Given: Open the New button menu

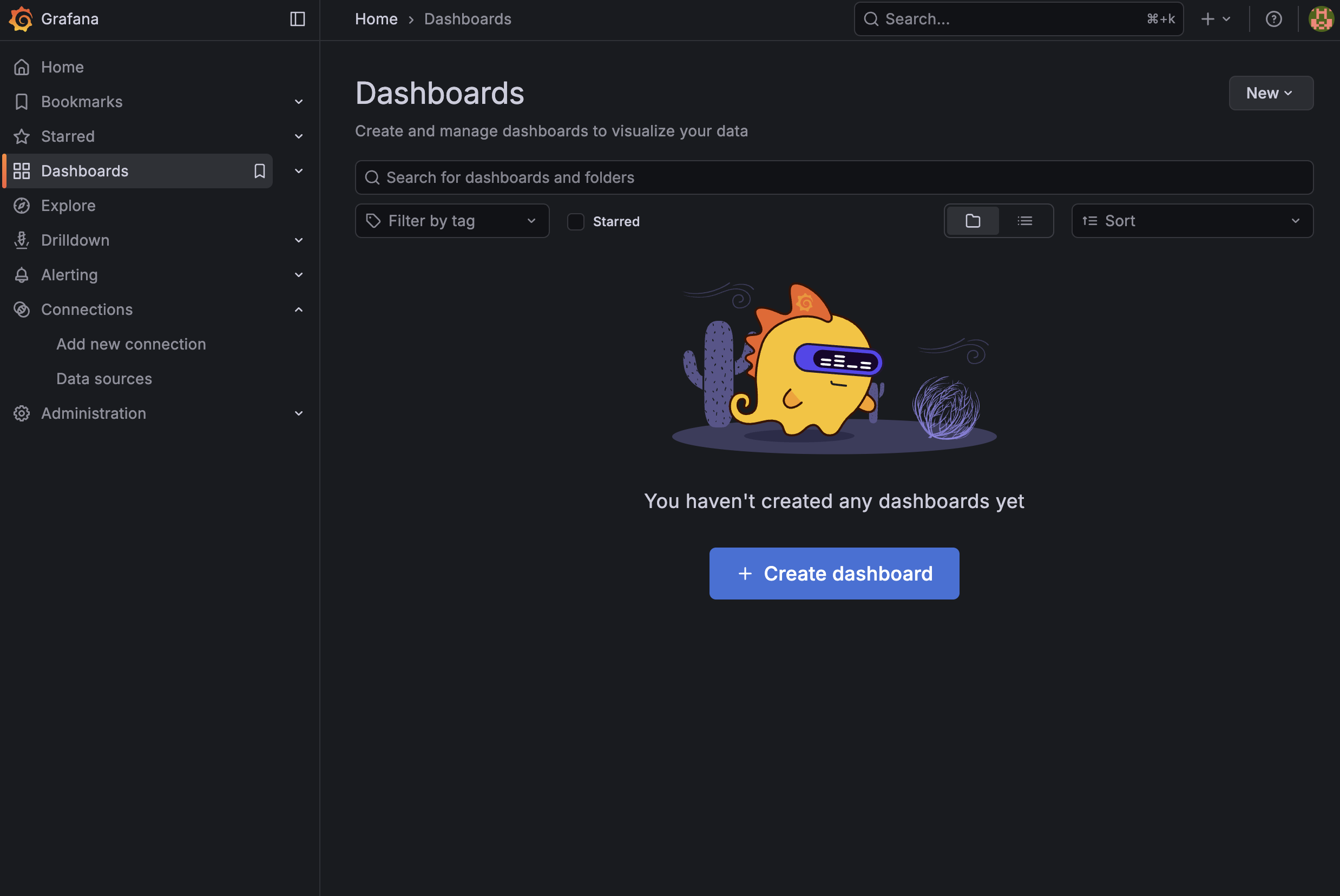Looking at the screenshot, I should coord(1270,93).
